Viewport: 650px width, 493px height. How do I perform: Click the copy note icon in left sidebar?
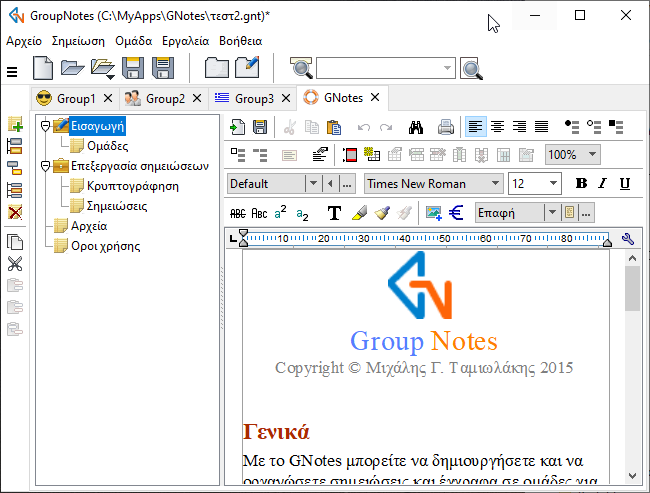[x=15, y=242]
